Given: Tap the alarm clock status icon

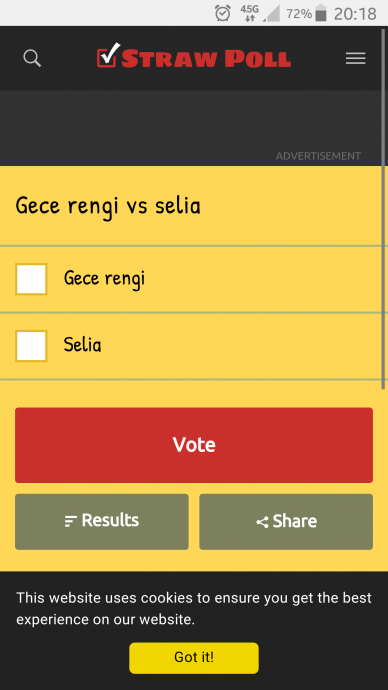Looking at the screenshot, I should point(223,13).
